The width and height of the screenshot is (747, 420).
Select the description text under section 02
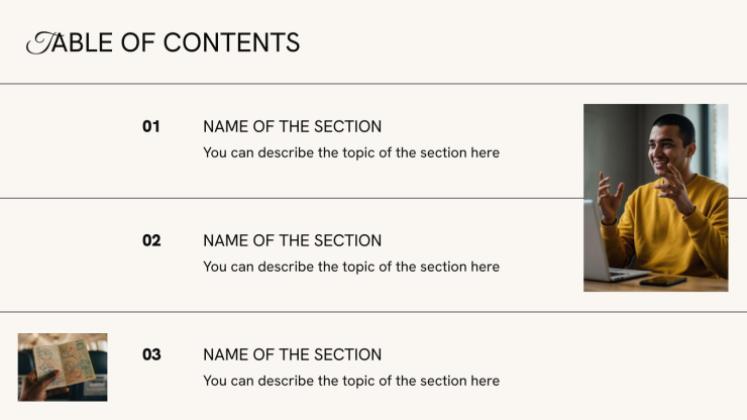(x=351, y=267)
